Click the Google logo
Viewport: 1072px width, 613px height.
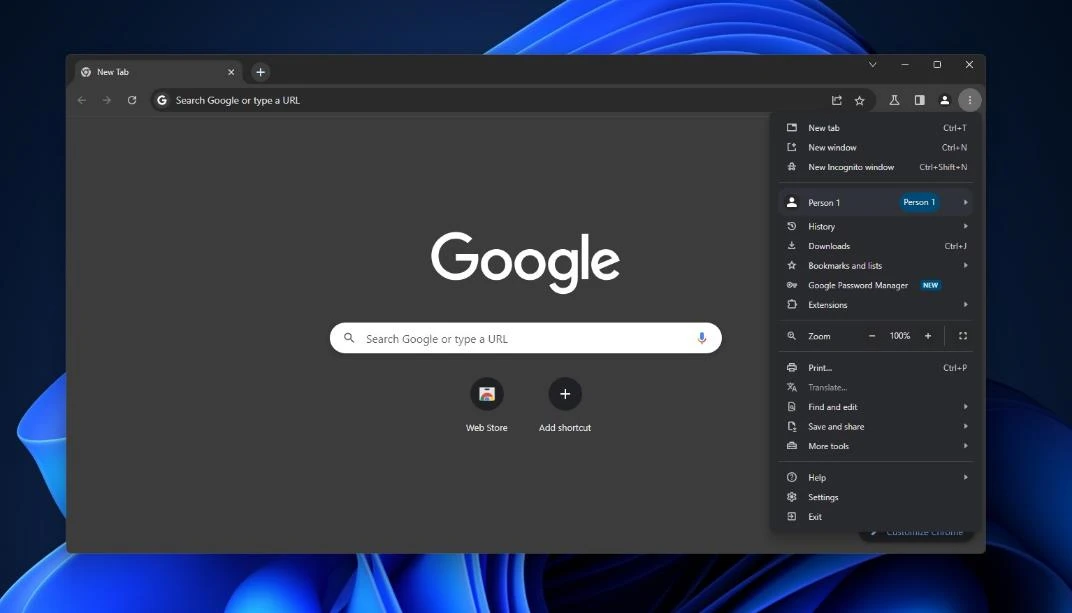coord(525,262)
